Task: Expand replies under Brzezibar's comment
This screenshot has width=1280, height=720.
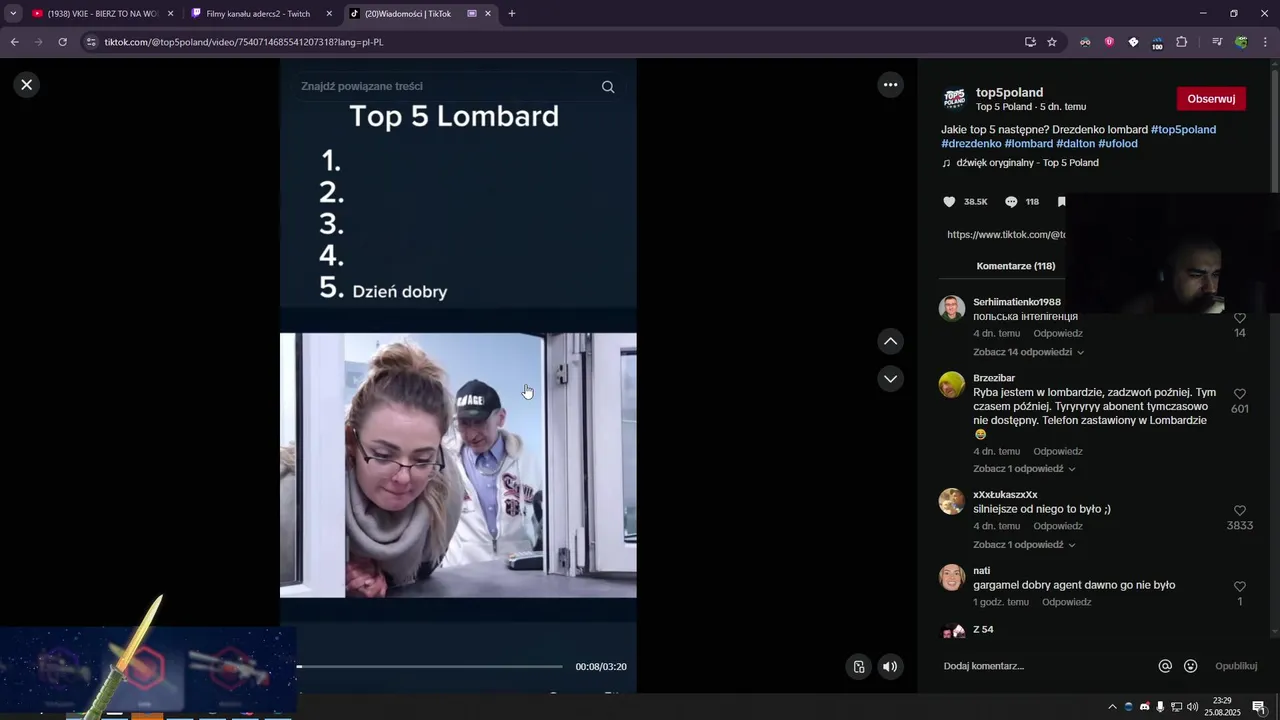Action: point(1024,469)
